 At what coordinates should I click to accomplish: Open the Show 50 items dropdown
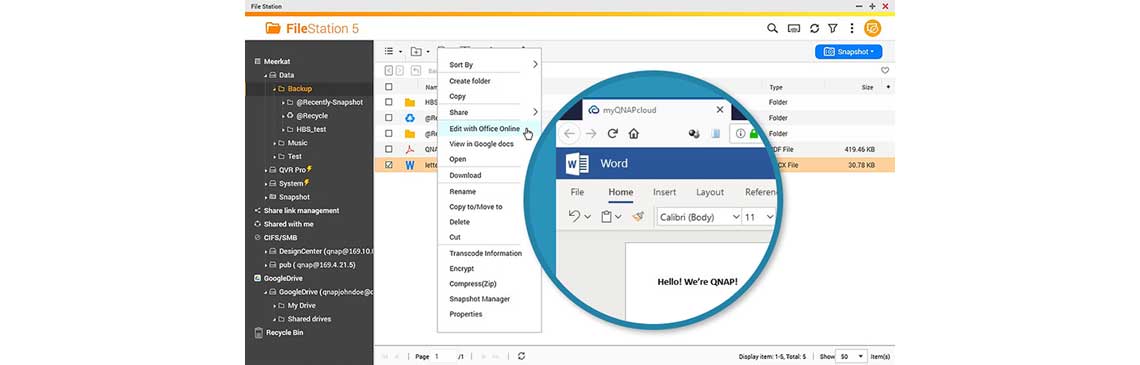pos(850,356)
